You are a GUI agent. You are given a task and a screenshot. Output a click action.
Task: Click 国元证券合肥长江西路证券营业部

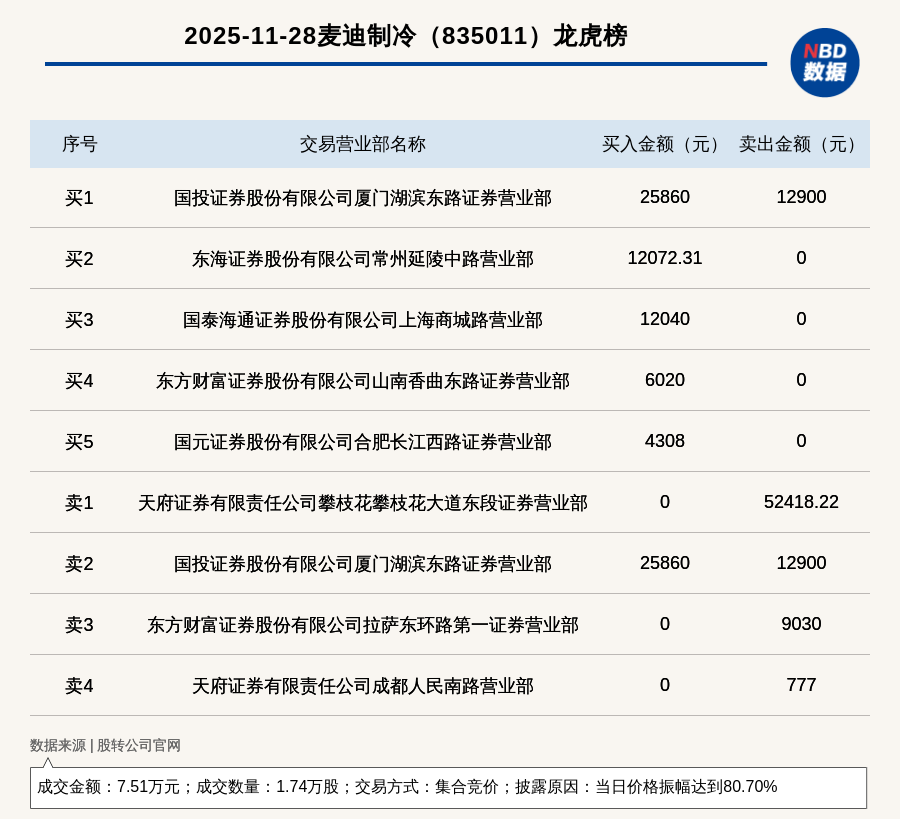click(x=362, y=442)
